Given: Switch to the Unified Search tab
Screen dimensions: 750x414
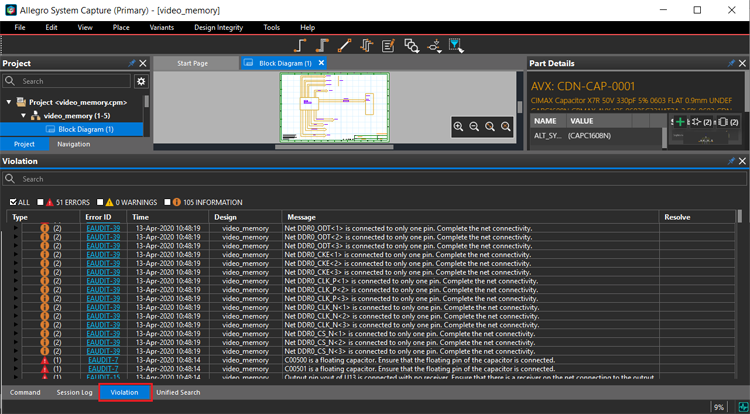Looking at the screenshot, I should tap(178, 392).
